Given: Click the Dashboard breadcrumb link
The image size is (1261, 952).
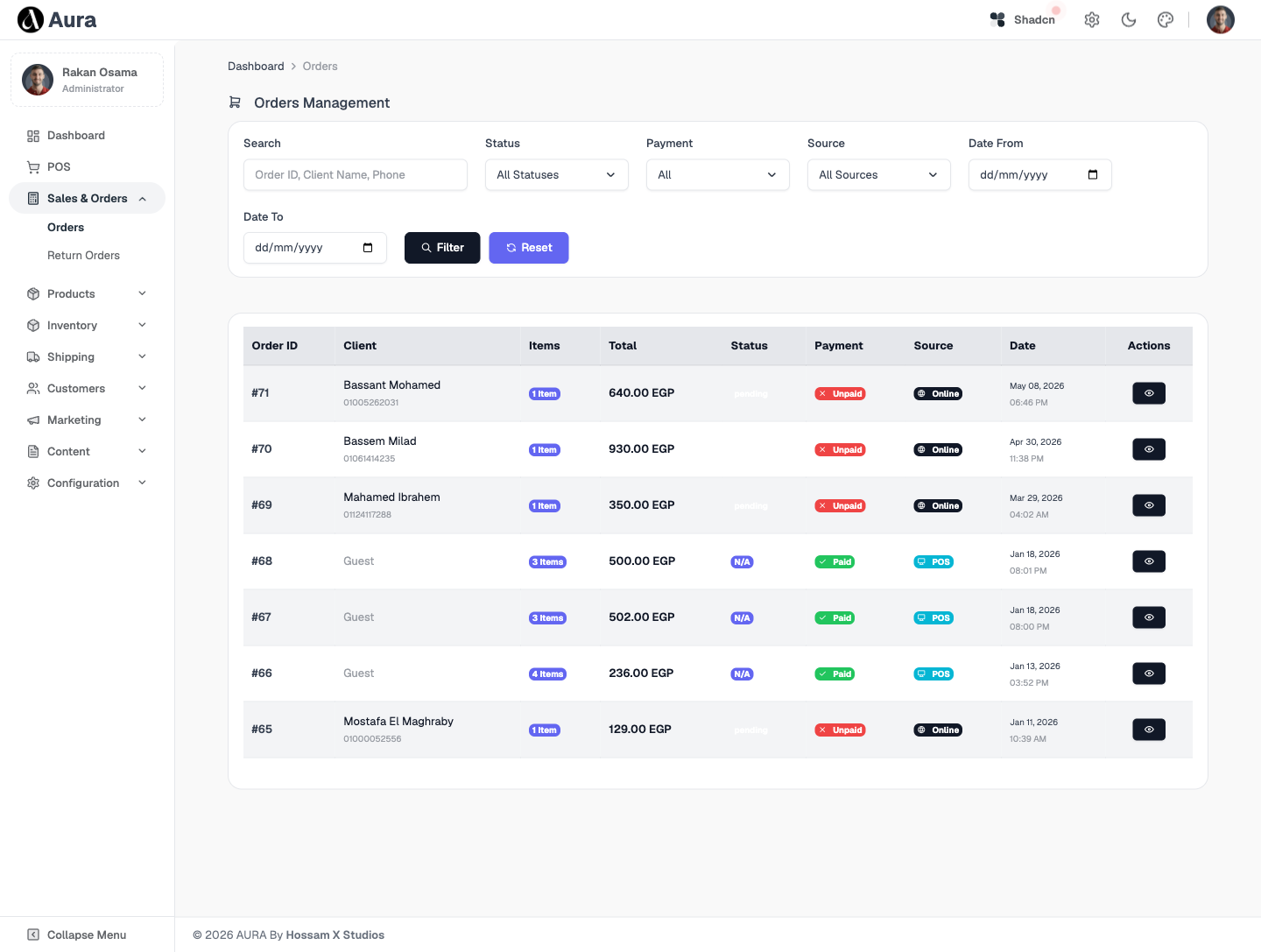Looking at the screenshot, I should coord(256,67).
